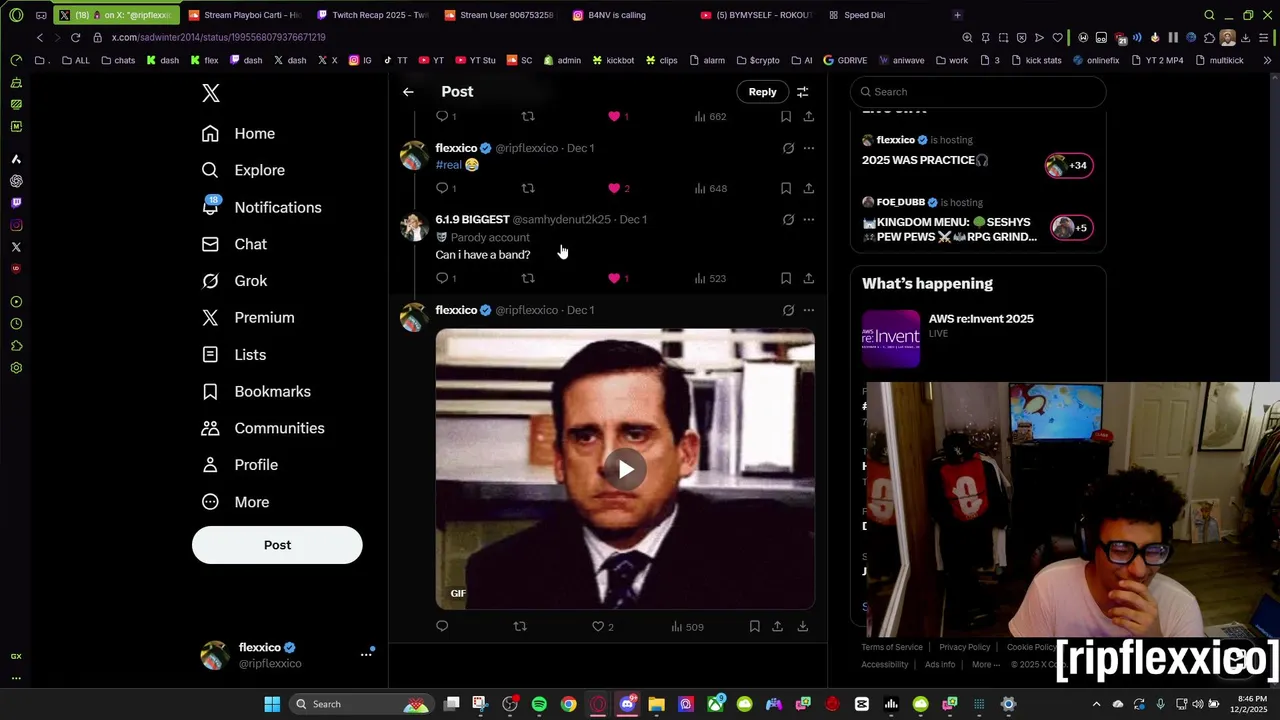The image size is (1280, 720).
Task: Open Home in the left navigation
Action: coord(238,134)
